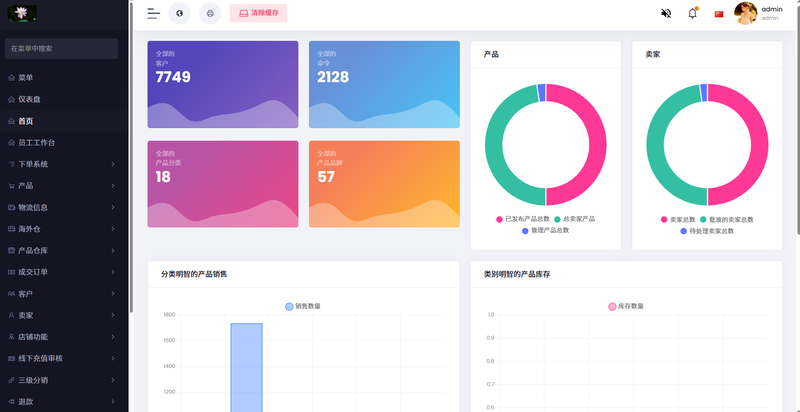Toggle 批准的卖家总数 legend in 卖家 chart
This screenshot has height=412, width=800.
click(x=727, y=219)
